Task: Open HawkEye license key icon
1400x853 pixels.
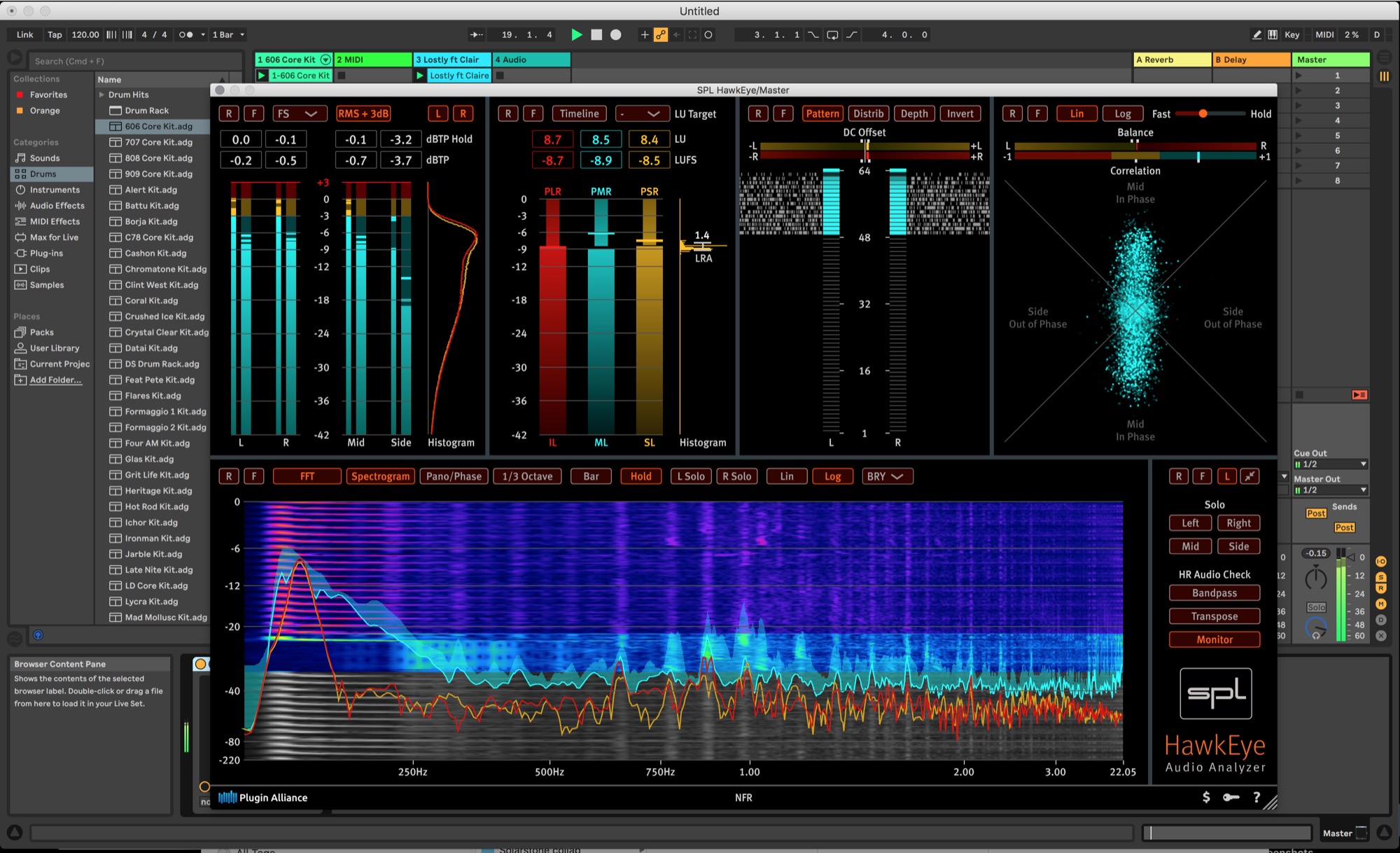Action: click(x=1231, y=797)
